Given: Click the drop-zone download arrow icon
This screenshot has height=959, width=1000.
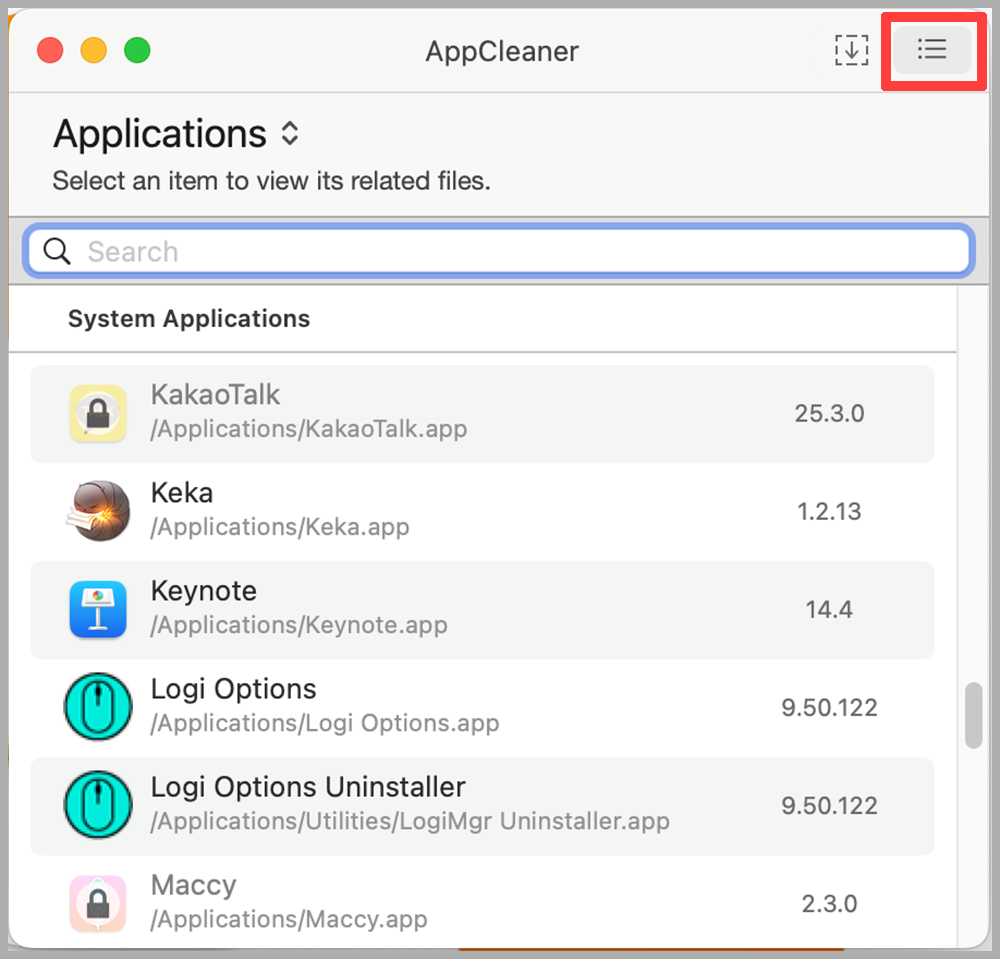Looking at the screenshot, I should [x=851, y=50].
